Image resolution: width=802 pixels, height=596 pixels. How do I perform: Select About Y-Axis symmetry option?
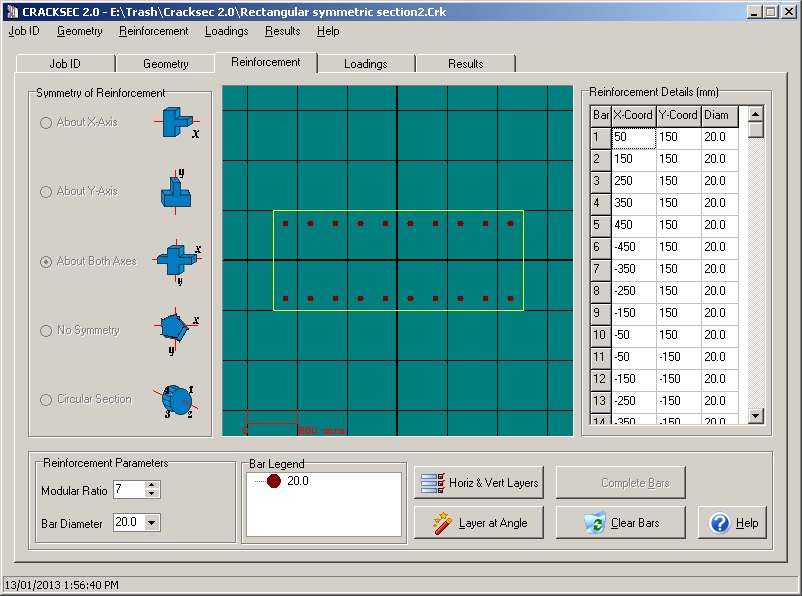click(46, 192)
